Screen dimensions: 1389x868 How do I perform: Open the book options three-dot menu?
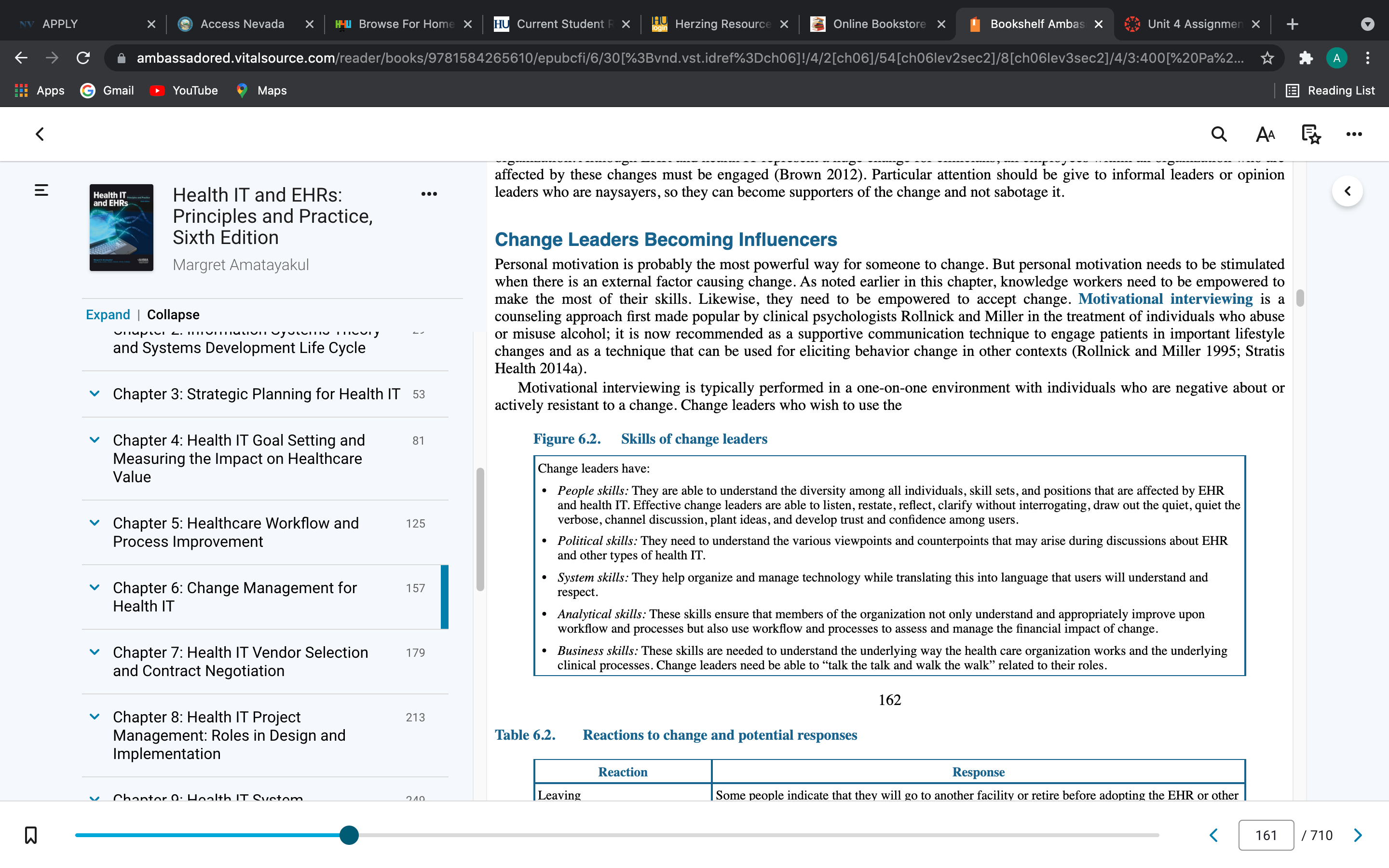[429, 194]
